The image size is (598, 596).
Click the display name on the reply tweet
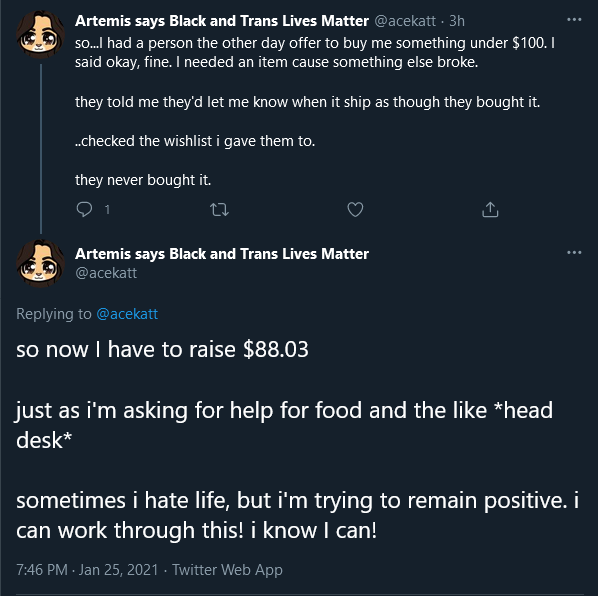(222, 254)
